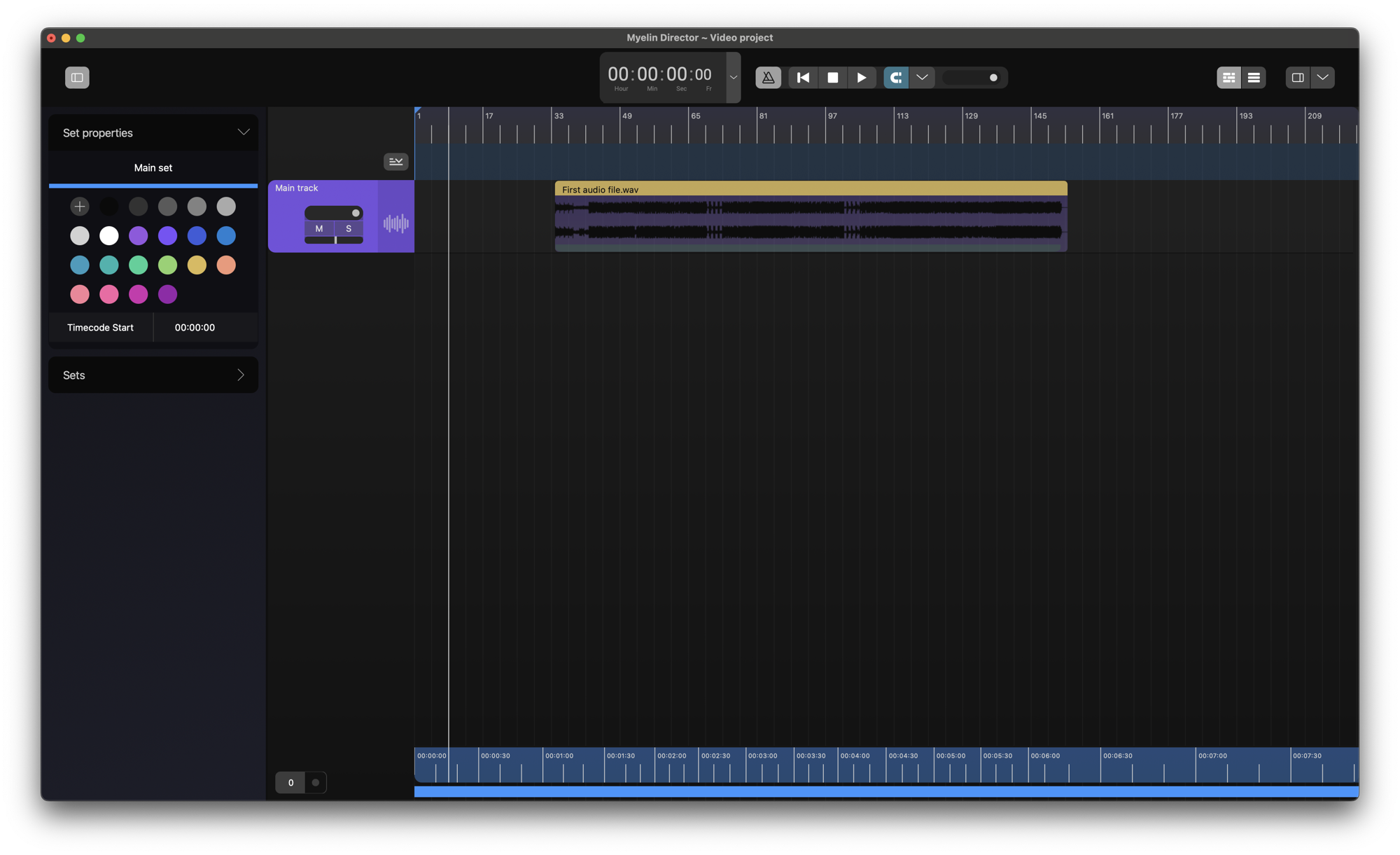Click the skip to beginning button
This screenshot has width=1400, height=855.
coord(803,78)
